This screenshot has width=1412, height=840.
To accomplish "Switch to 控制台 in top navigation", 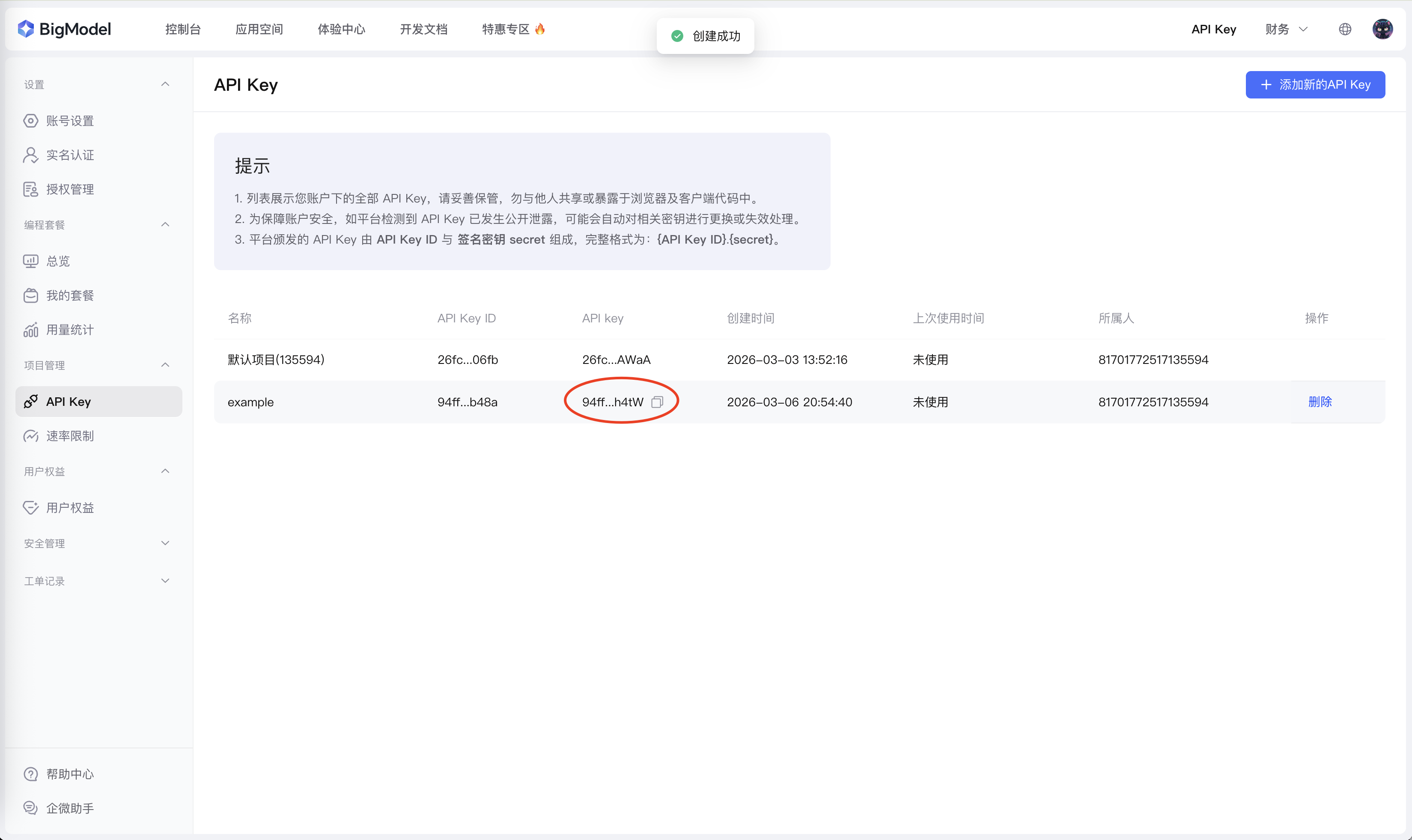I will tap(183, 29).
